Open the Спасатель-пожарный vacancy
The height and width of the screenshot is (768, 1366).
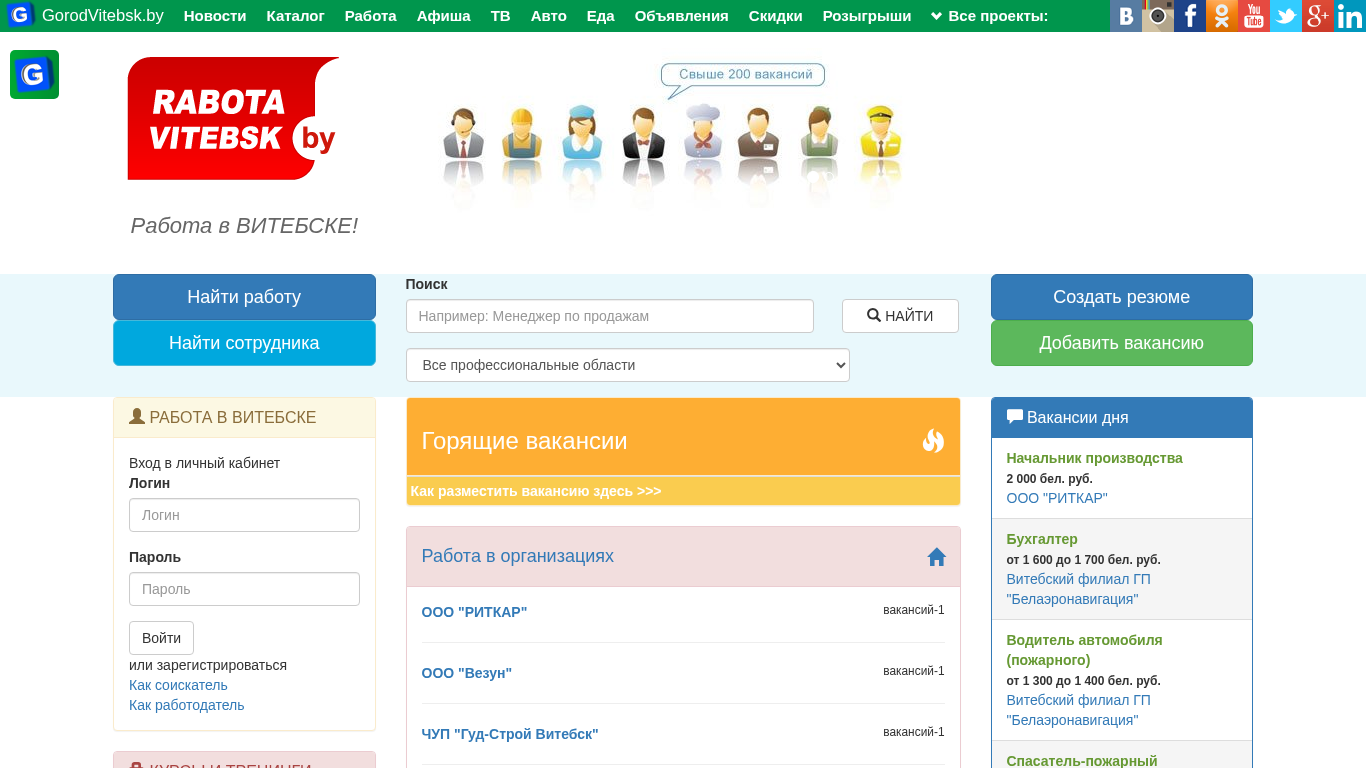pyautogui.click(x=1082, y=760)
